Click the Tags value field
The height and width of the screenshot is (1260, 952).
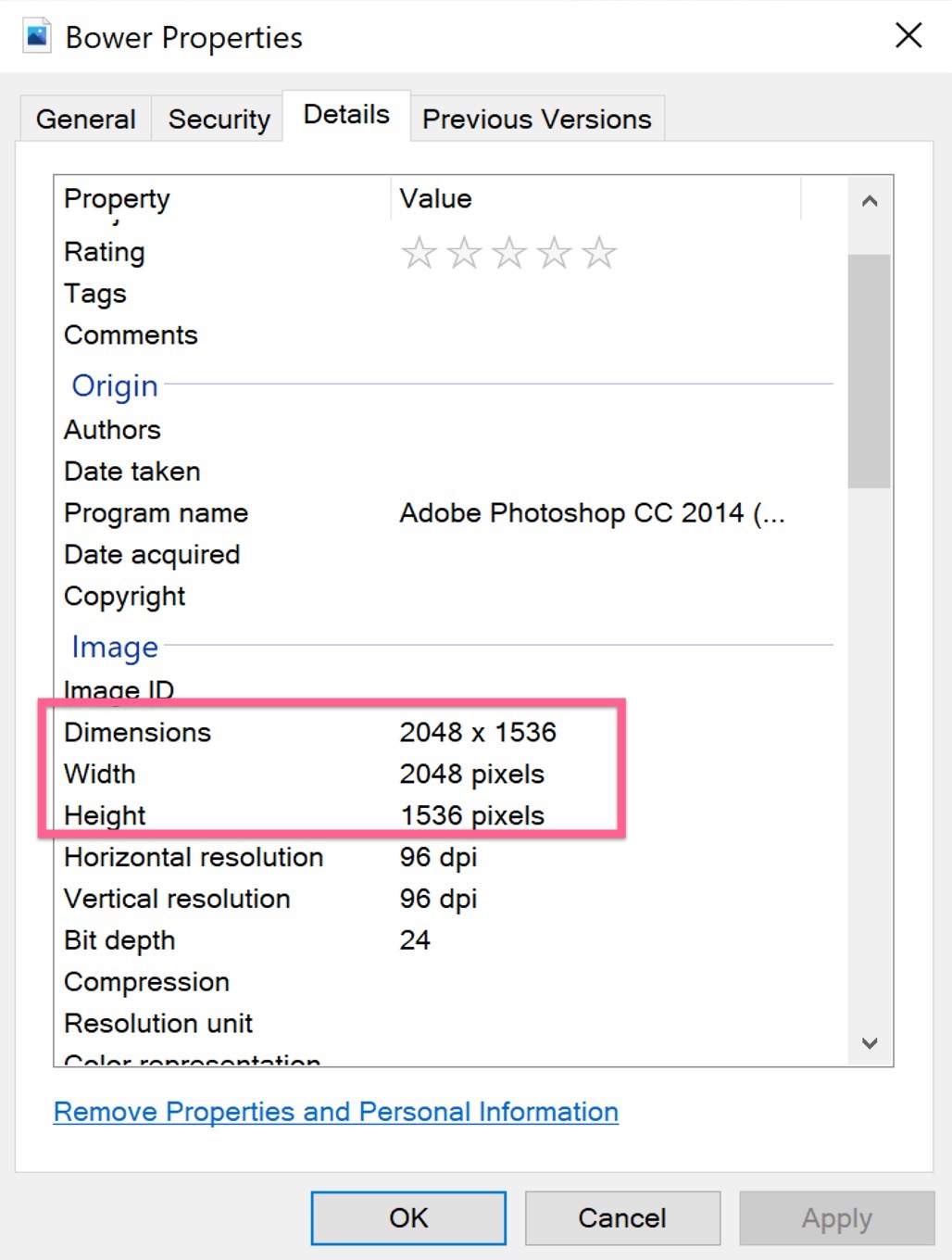tap(593, 294)
